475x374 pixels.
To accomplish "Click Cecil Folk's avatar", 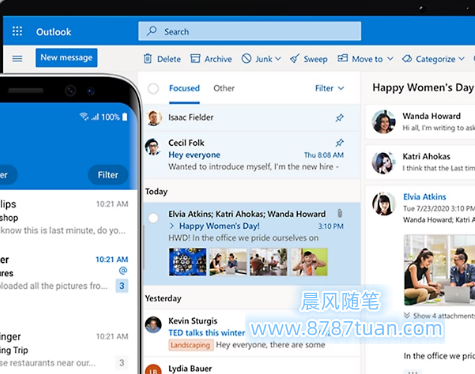I will (x=153, y=146).
